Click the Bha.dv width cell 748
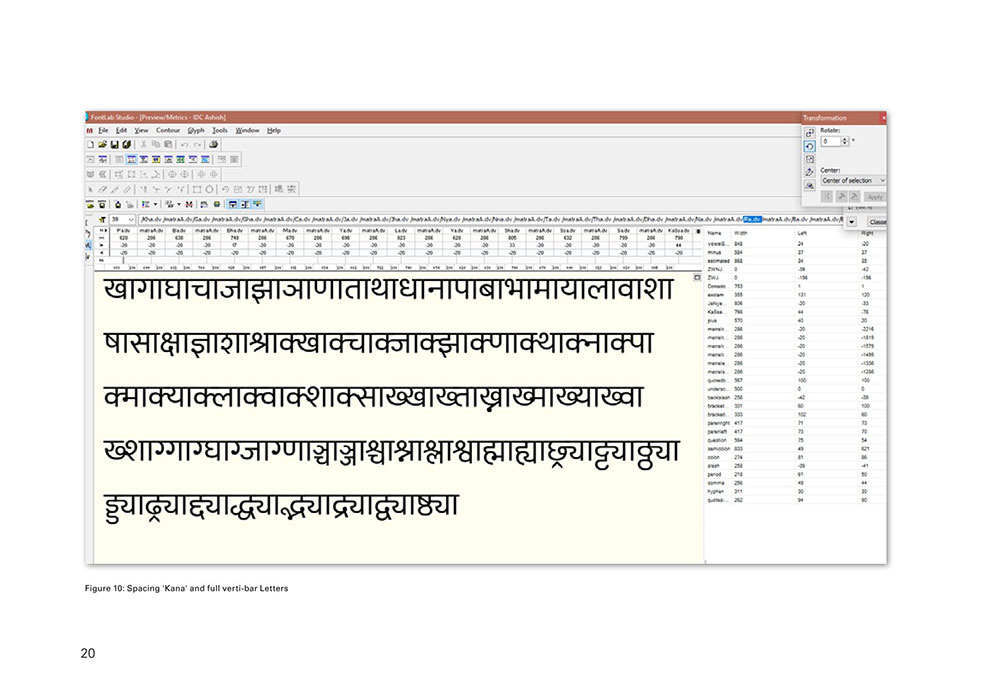Viewport: 1000px width, 700px height. click(x=235, y=238)
